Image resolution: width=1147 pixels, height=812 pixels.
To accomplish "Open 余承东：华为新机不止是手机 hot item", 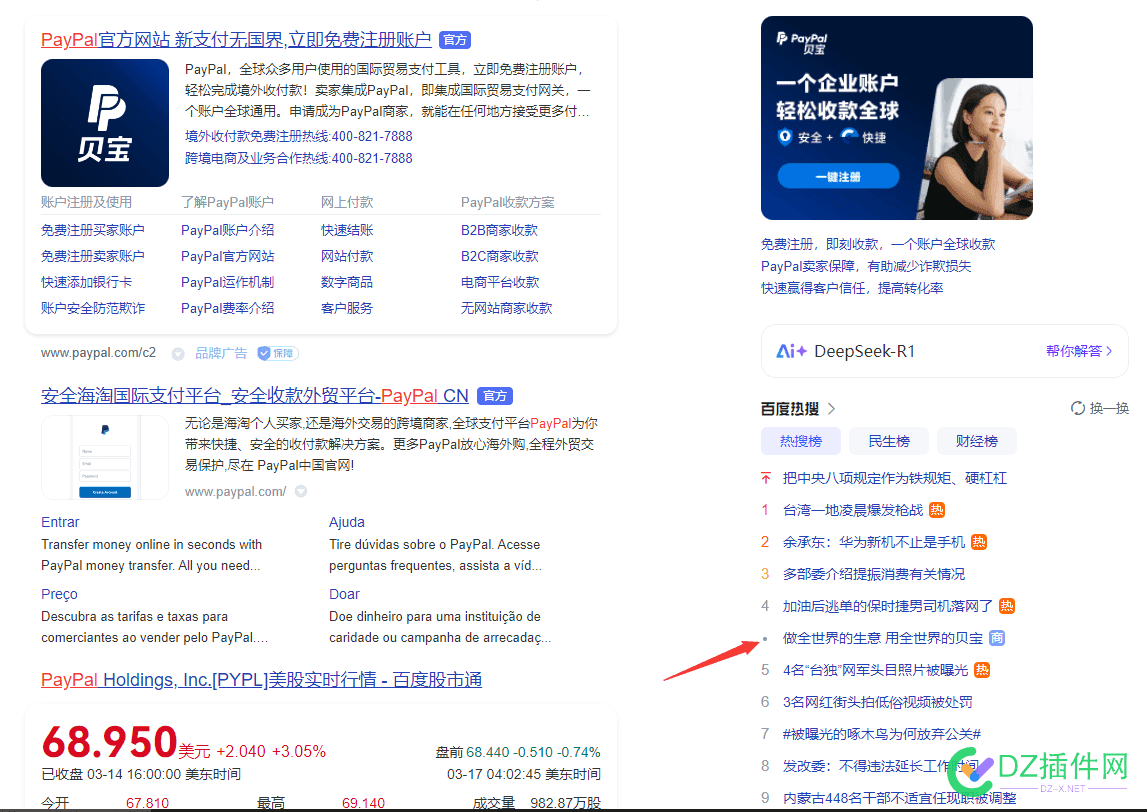I will coord(874,542).
